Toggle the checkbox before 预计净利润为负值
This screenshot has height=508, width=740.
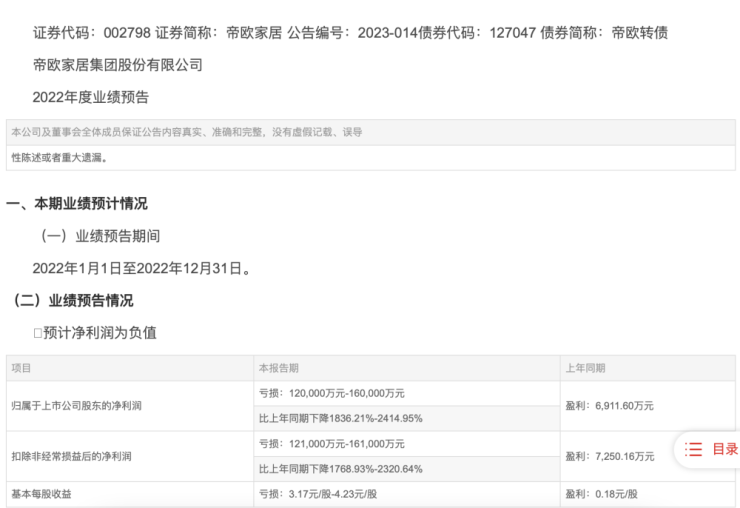click(38, 333)
